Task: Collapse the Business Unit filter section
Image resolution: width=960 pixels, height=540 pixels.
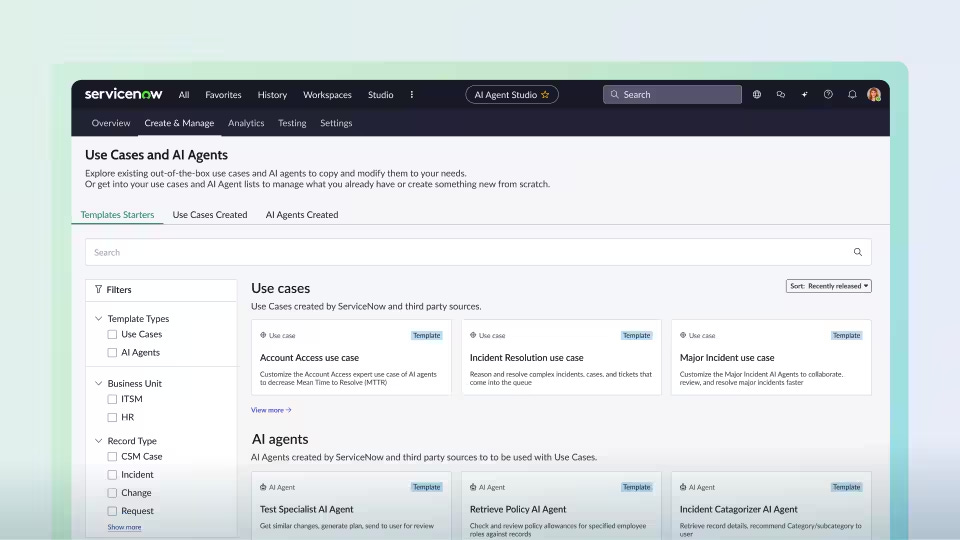Action: [99, 383]
